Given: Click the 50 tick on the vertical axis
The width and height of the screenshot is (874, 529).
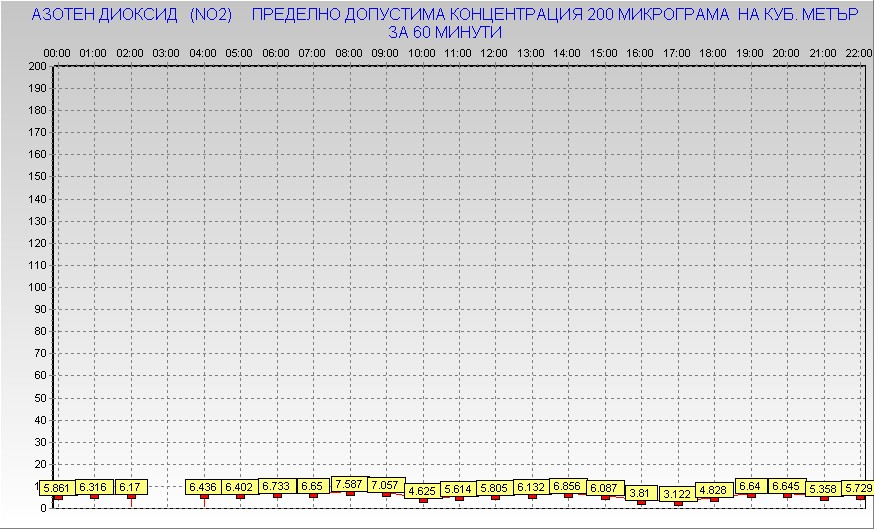Looking at the screenshot, I should pyautogui.click(x=40, y=397).
